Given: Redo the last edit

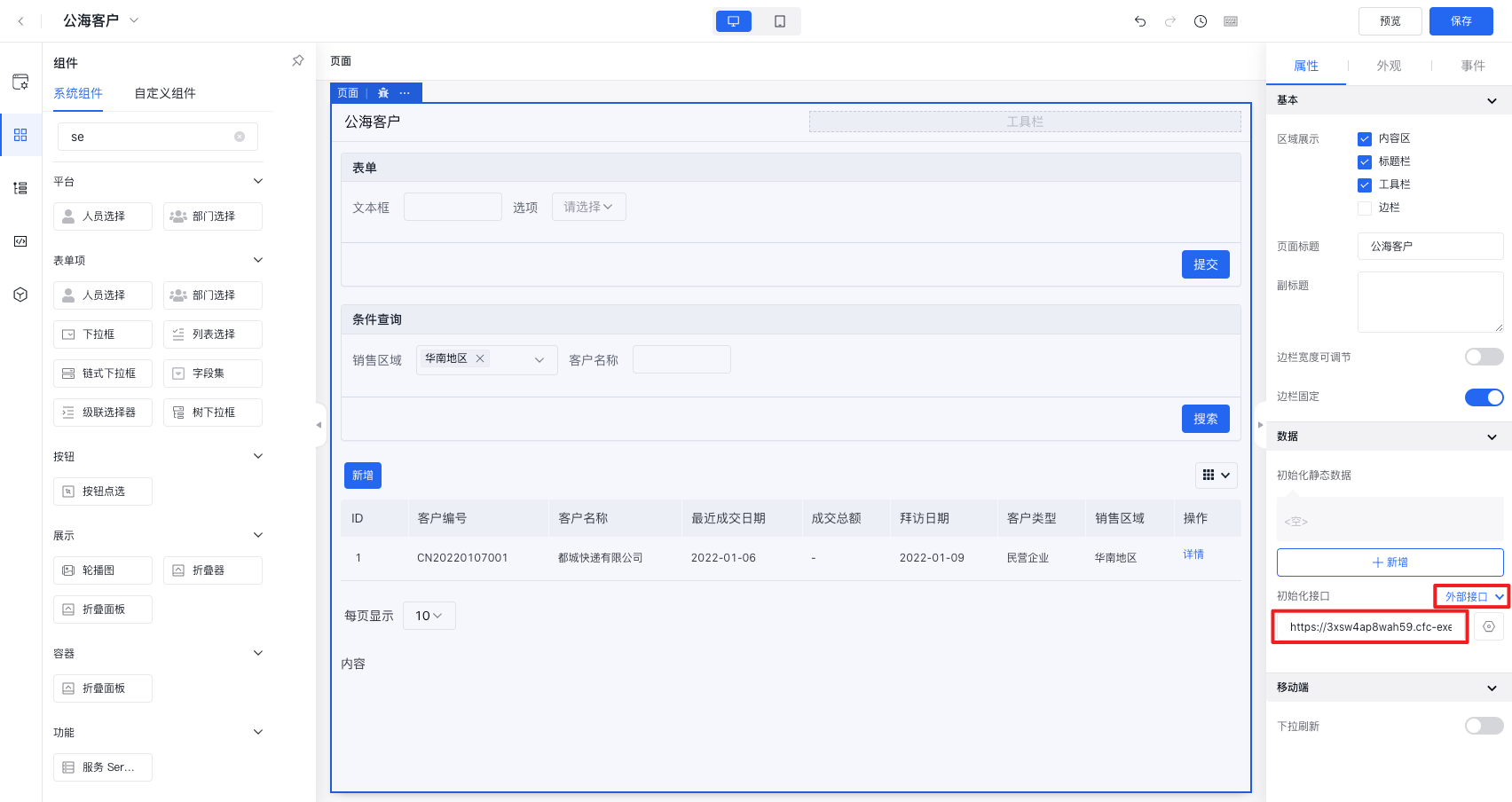Looking at the screenshot, I should (x=1170, y=21).
